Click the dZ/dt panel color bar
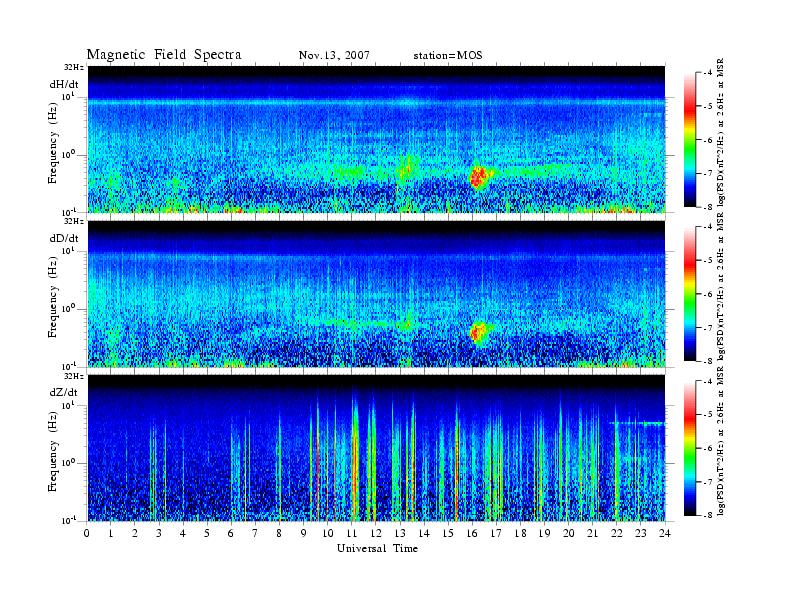 click(x=689, y=448)
